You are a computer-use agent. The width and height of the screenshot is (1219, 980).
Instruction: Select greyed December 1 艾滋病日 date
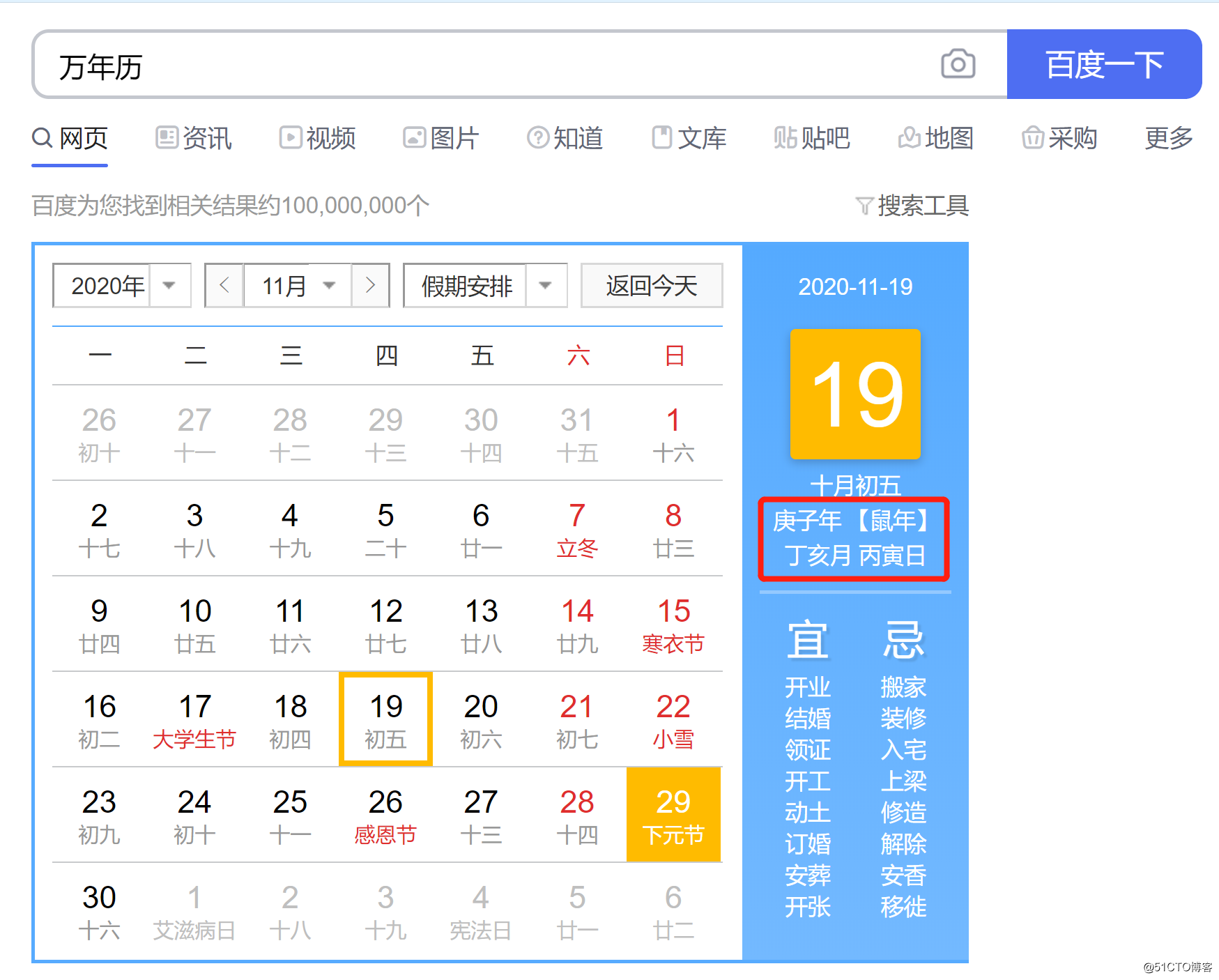194,911
